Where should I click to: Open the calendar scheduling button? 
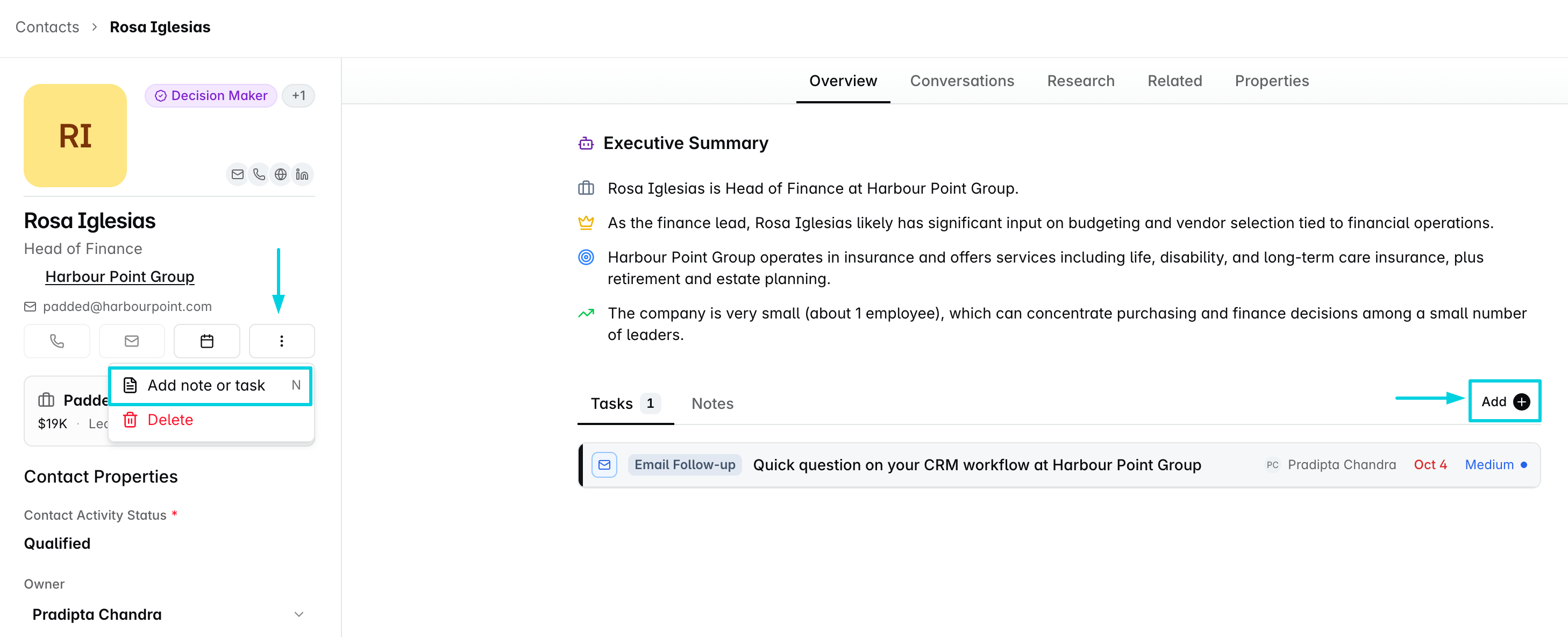click(x=207, y=341)
